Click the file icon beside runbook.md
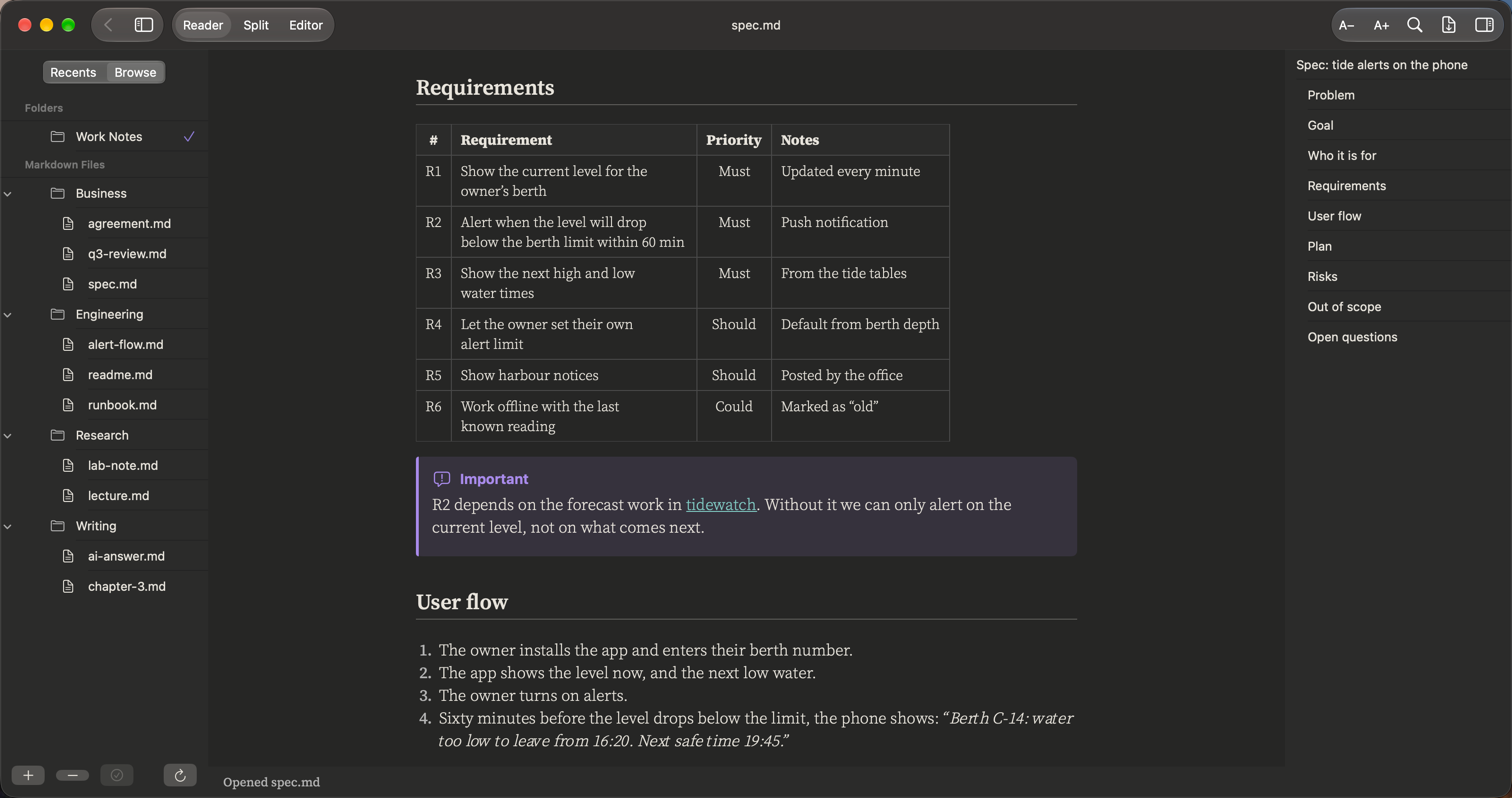The height and width of the screenshot is (798, 1512). (x=68, y=405)
